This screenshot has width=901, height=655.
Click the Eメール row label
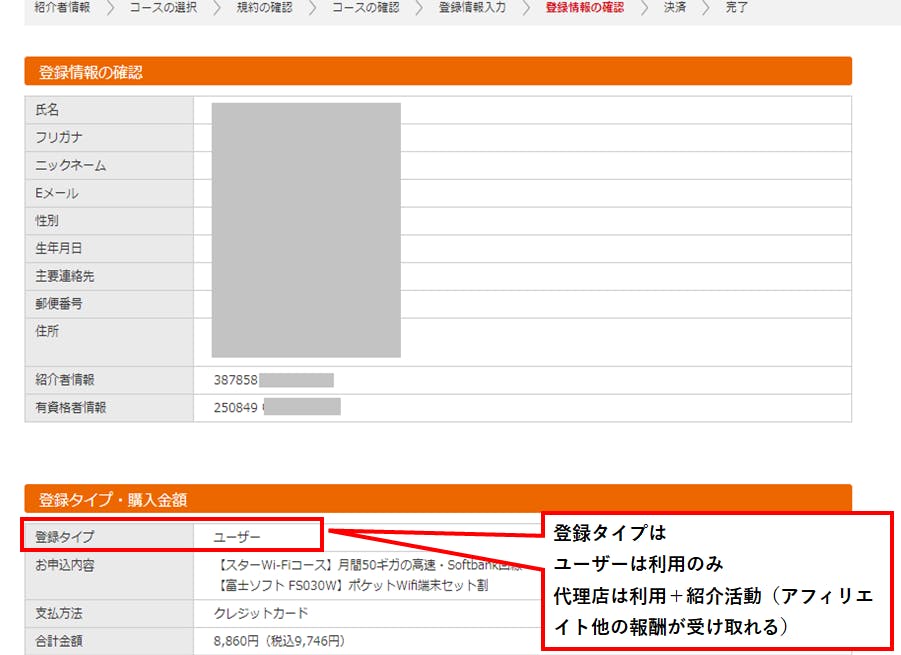[57, 193]
